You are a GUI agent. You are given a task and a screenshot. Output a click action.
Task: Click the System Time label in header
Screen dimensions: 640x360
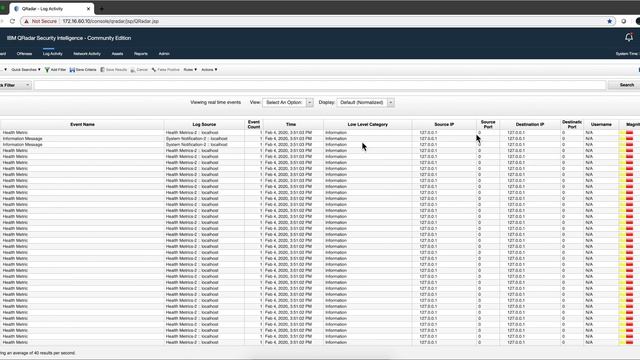tap(627, 54)
